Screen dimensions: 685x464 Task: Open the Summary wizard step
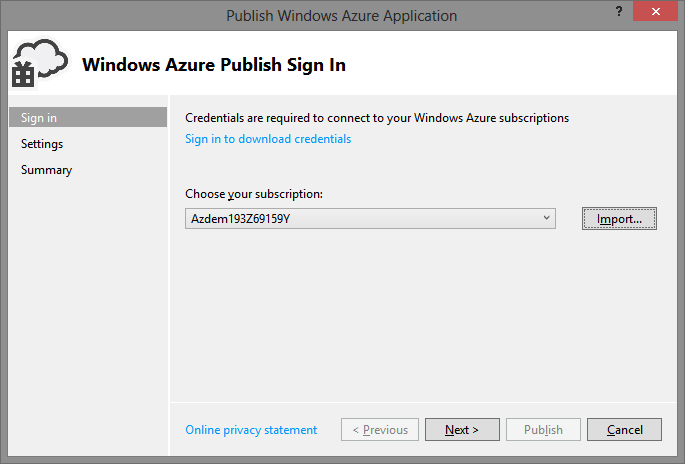click(46, 170)
